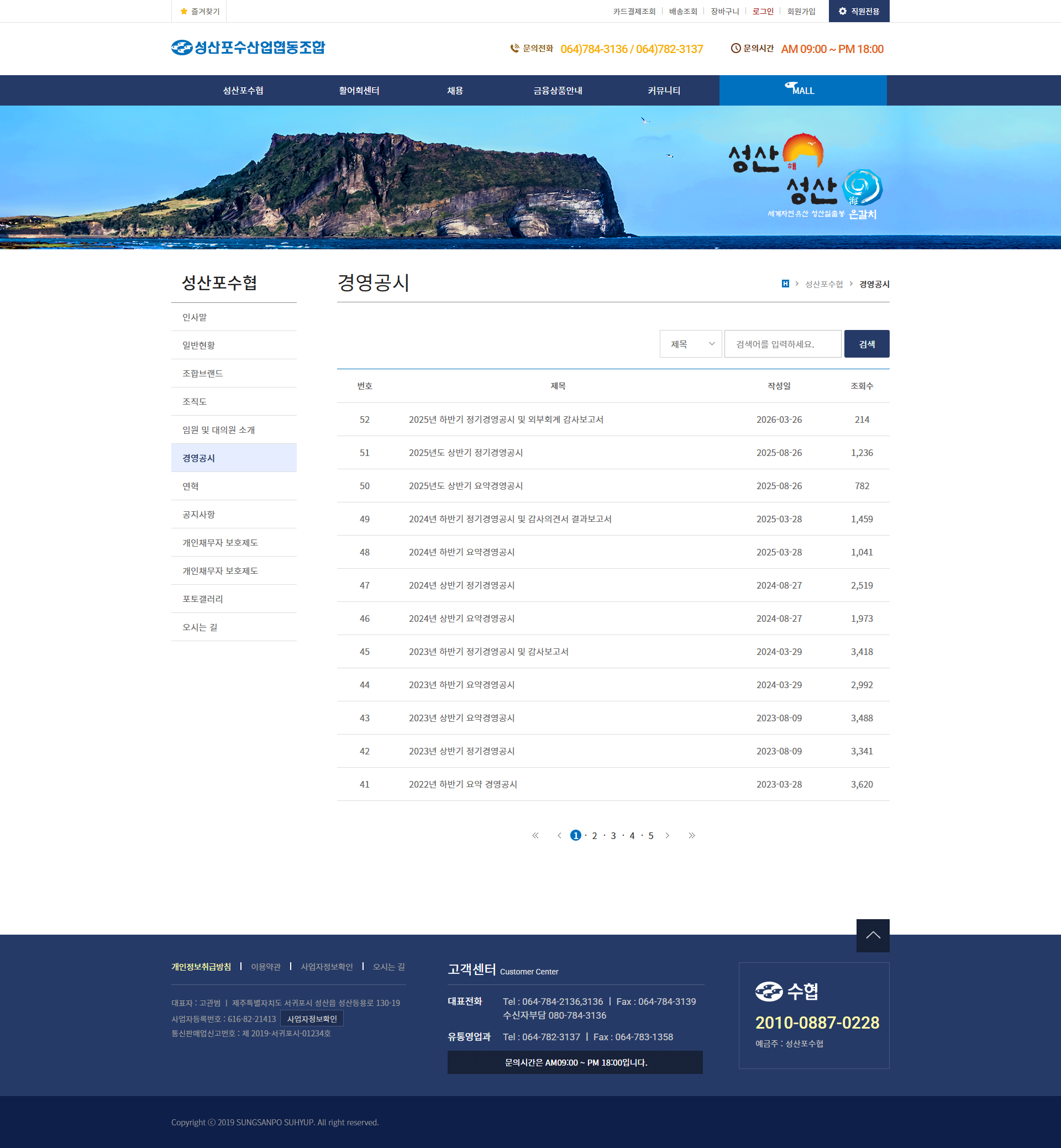Open post 2025년도 상반기 정기경영공시
The height and width of the screenshot is (1148, 1061).
pos(466,453)
